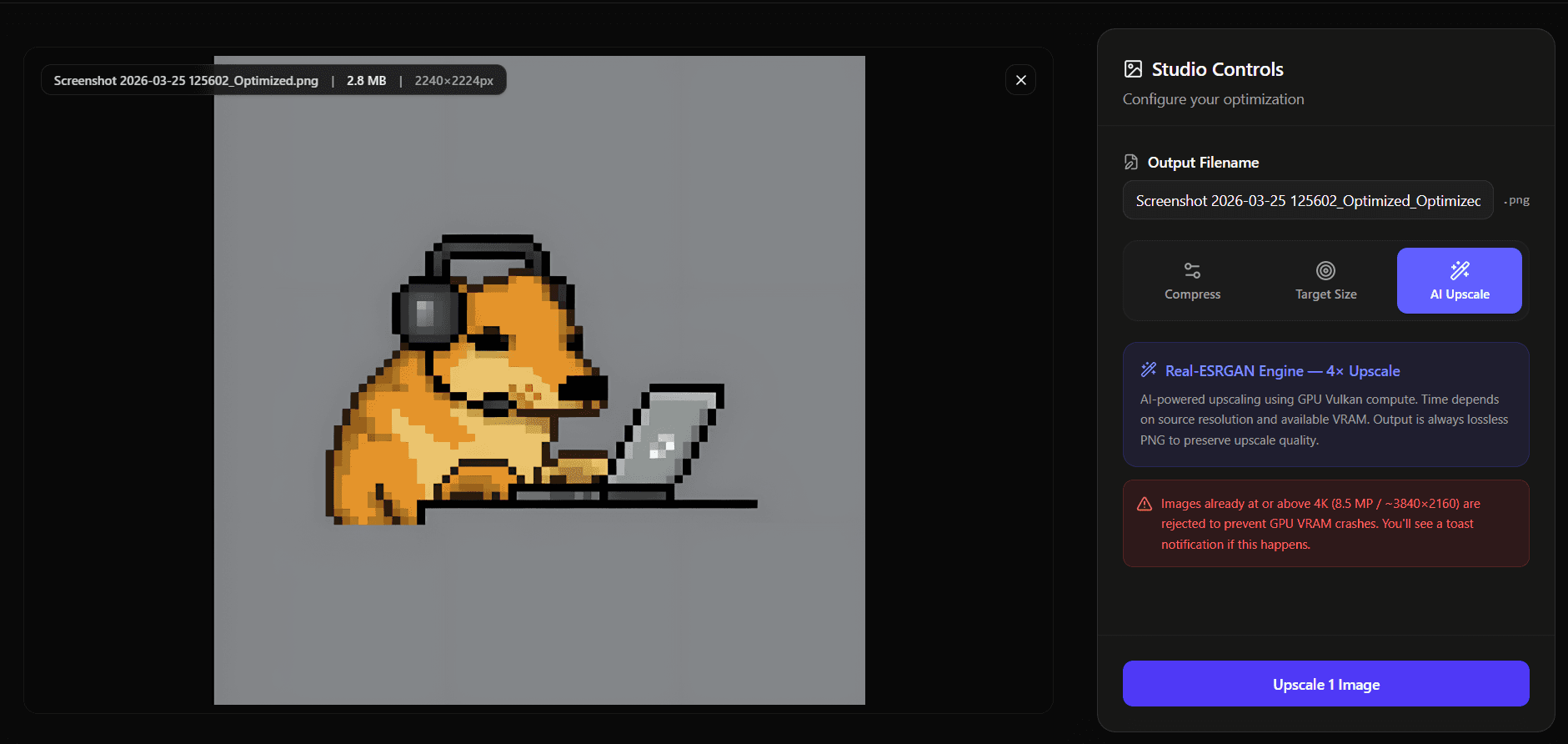1568x744 pixels.
Task: Click the 4K rejection warning message text
Action: click(1320, 524)
